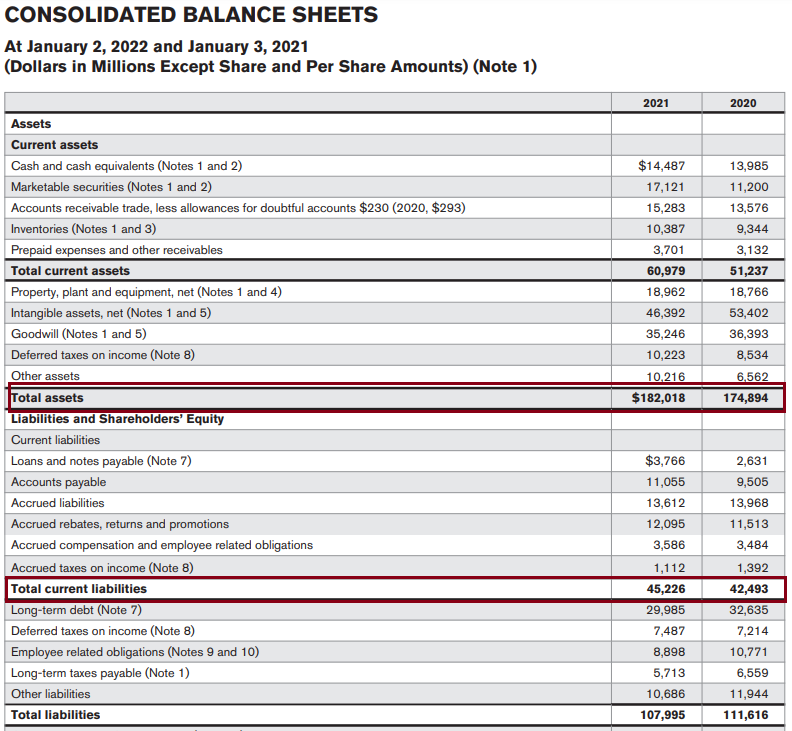The image size is (792, 731).
Task: Click the Accounts payable row label
Action: tap(58, 482)
